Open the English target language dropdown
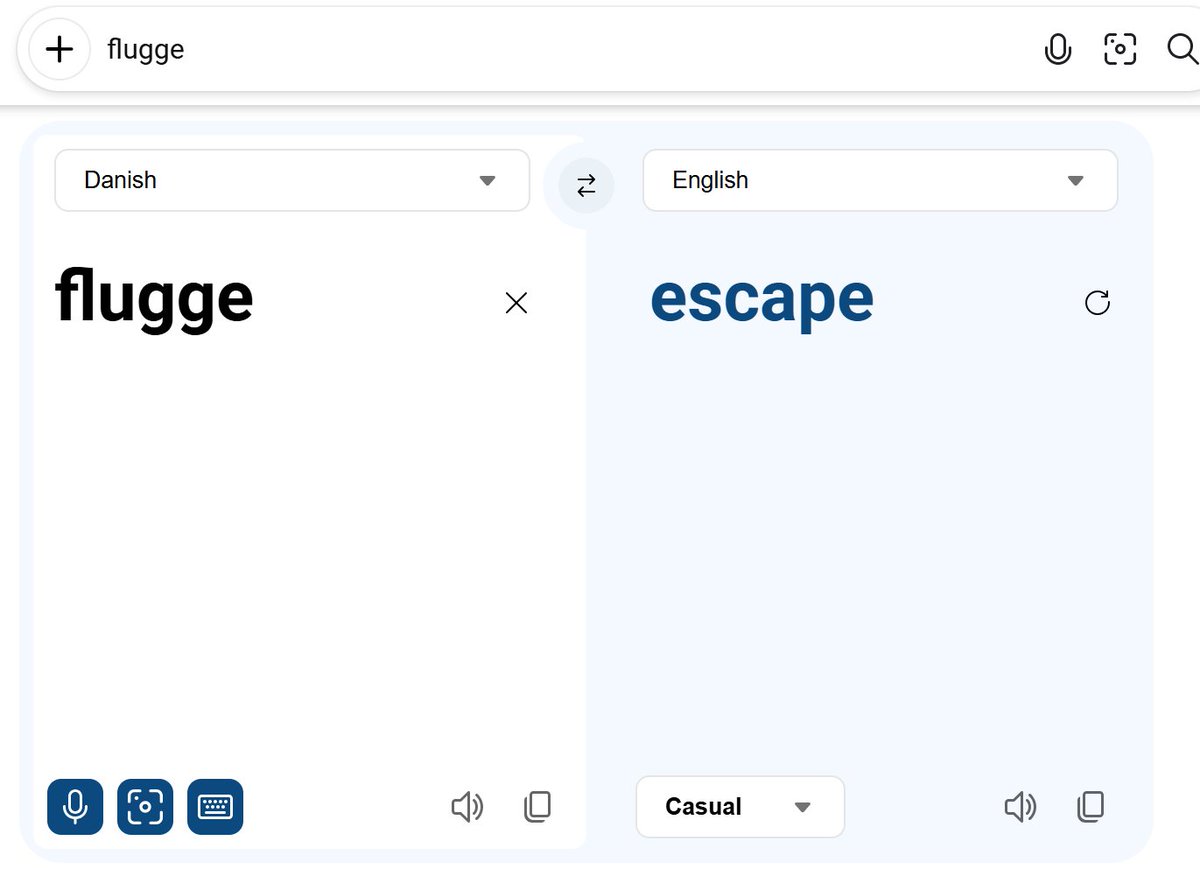This screenshot has width=1200, height=883. 880,180
